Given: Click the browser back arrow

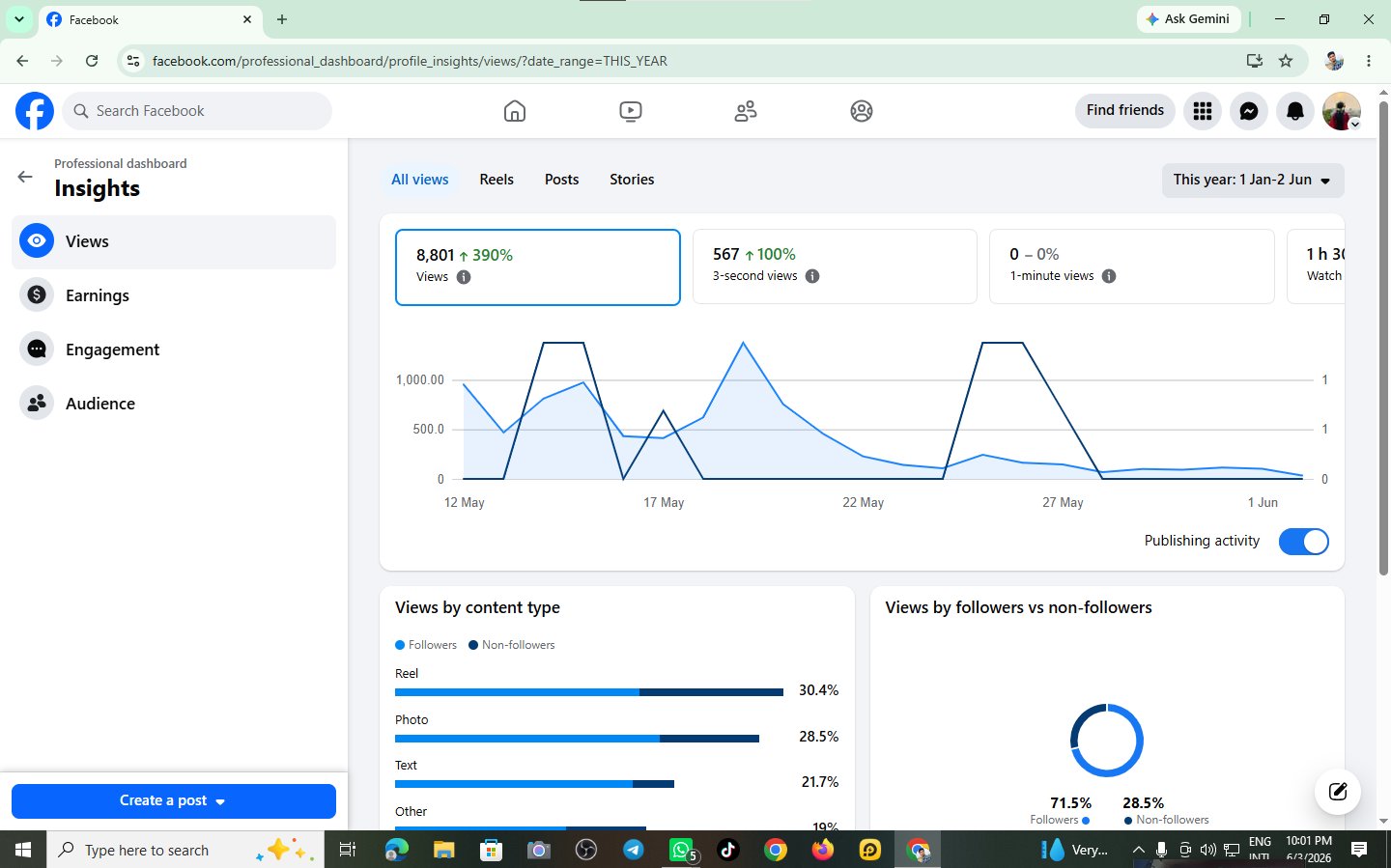Looking at the screenshot, I should (22, 61).
